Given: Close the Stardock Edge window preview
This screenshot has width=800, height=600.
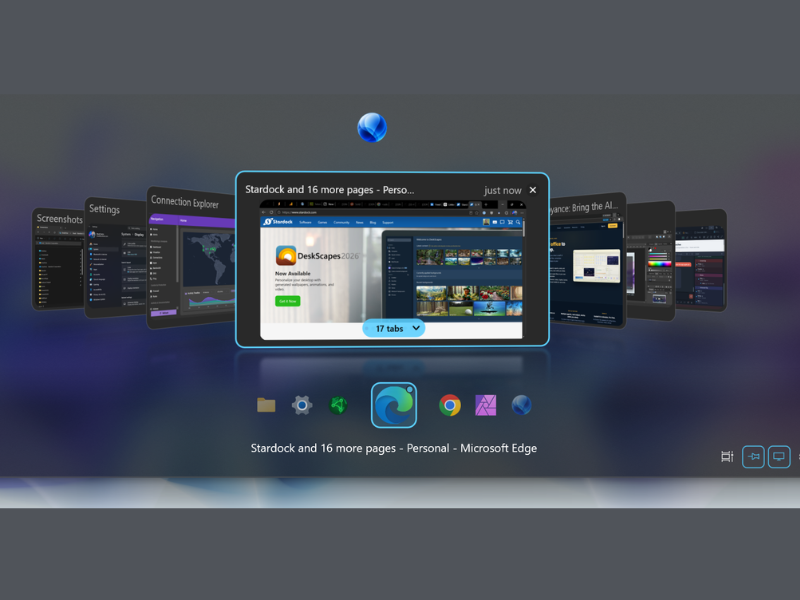Looking at the screenshot, I should click(x=533, y=190).
